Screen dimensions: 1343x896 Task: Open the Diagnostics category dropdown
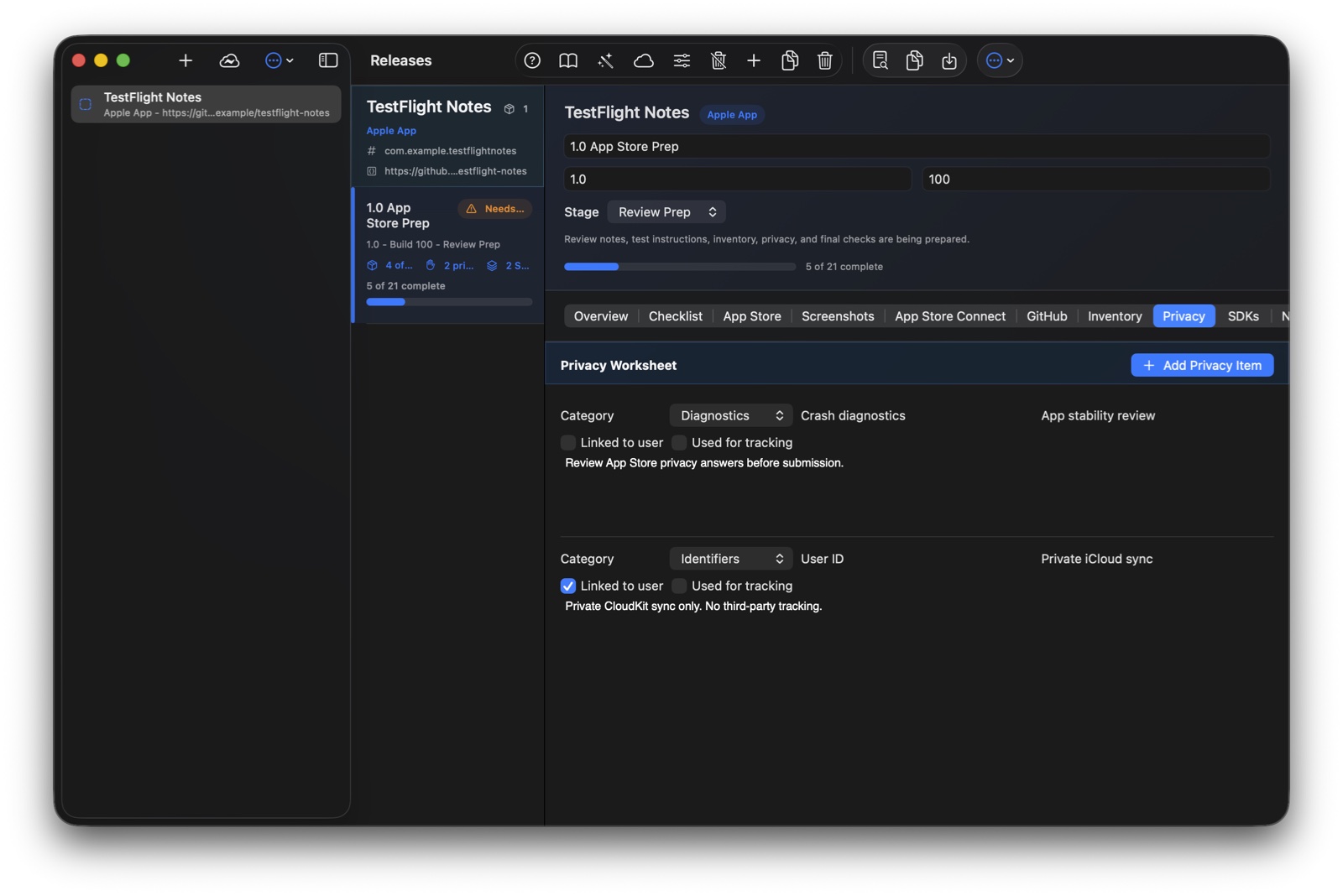[731, 415]
